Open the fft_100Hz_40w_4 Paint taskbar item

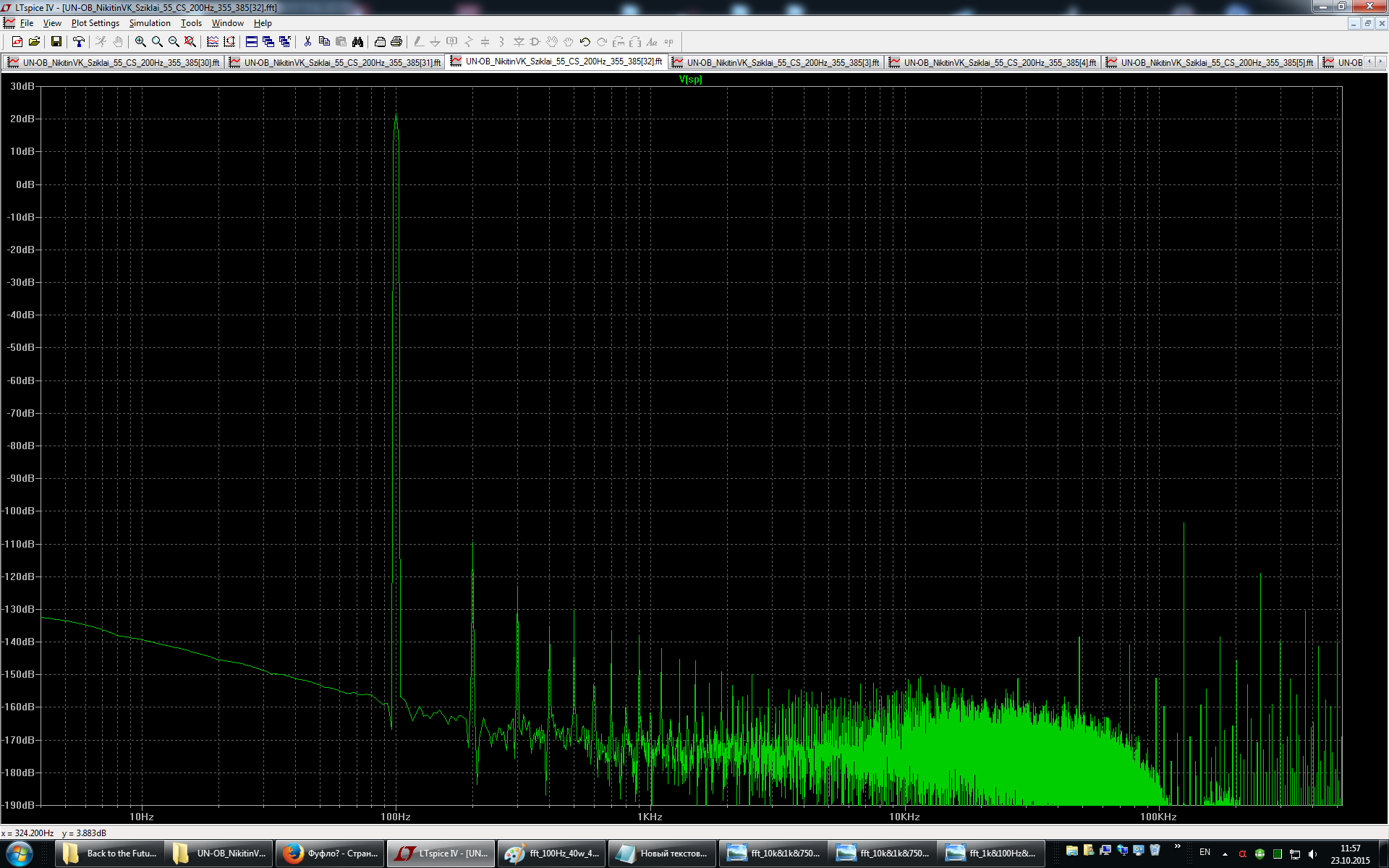(x=551, y=854)
